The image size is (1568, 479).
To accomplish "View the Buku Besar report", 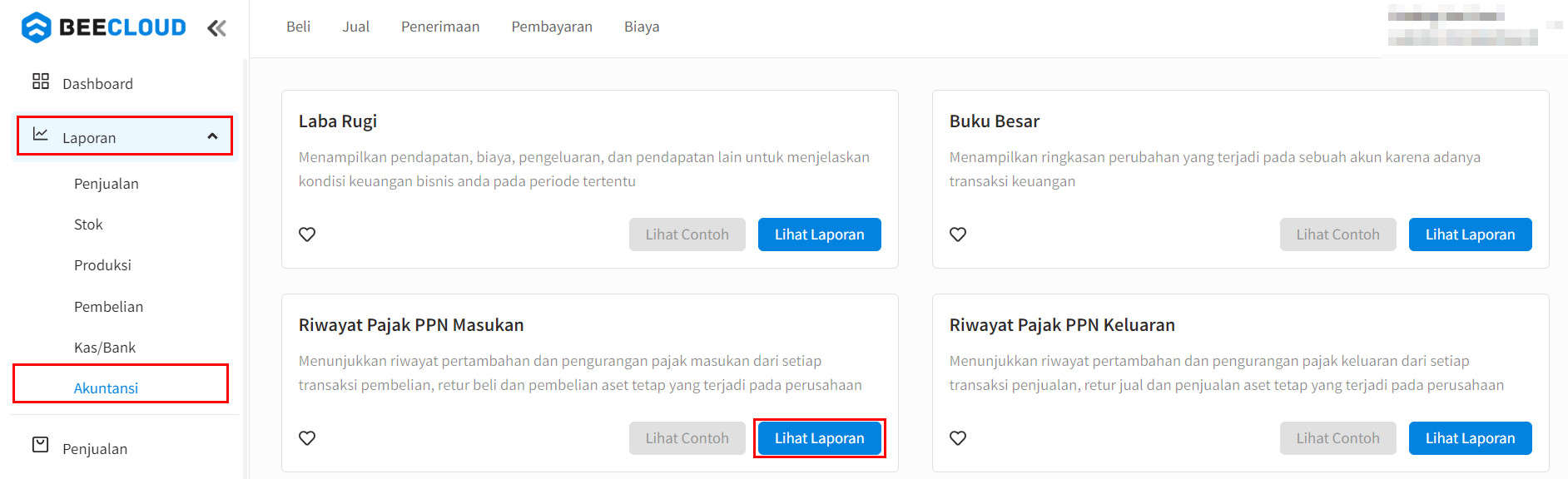I will (x=1470, y=235).
